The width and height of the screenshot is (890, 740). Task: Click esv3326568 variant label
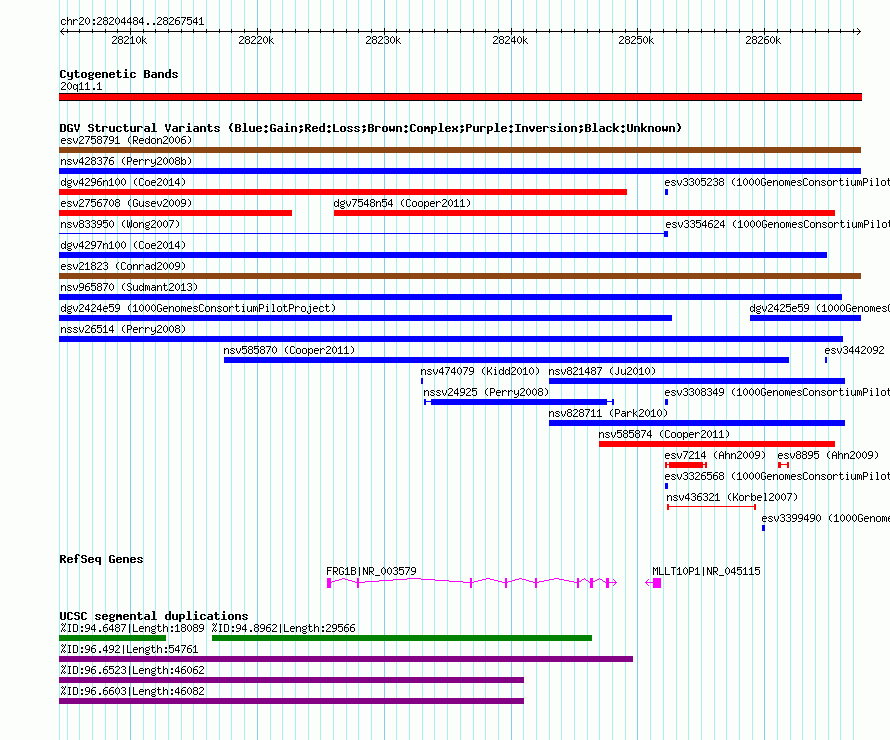pos(777,476)
